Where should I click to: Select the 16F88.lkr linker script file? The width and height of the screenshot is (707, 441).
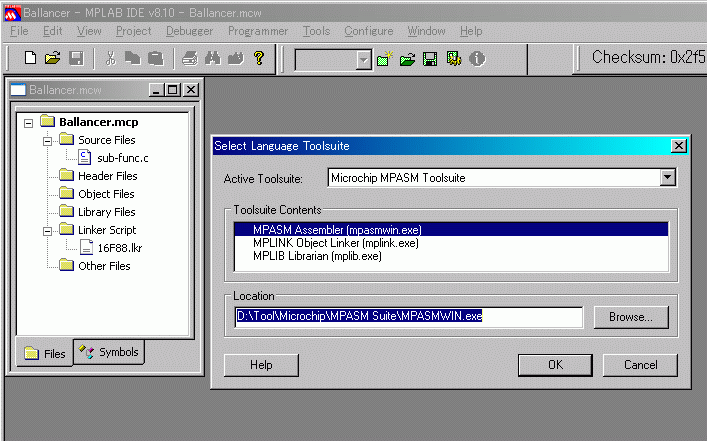[x=120, y=248]
